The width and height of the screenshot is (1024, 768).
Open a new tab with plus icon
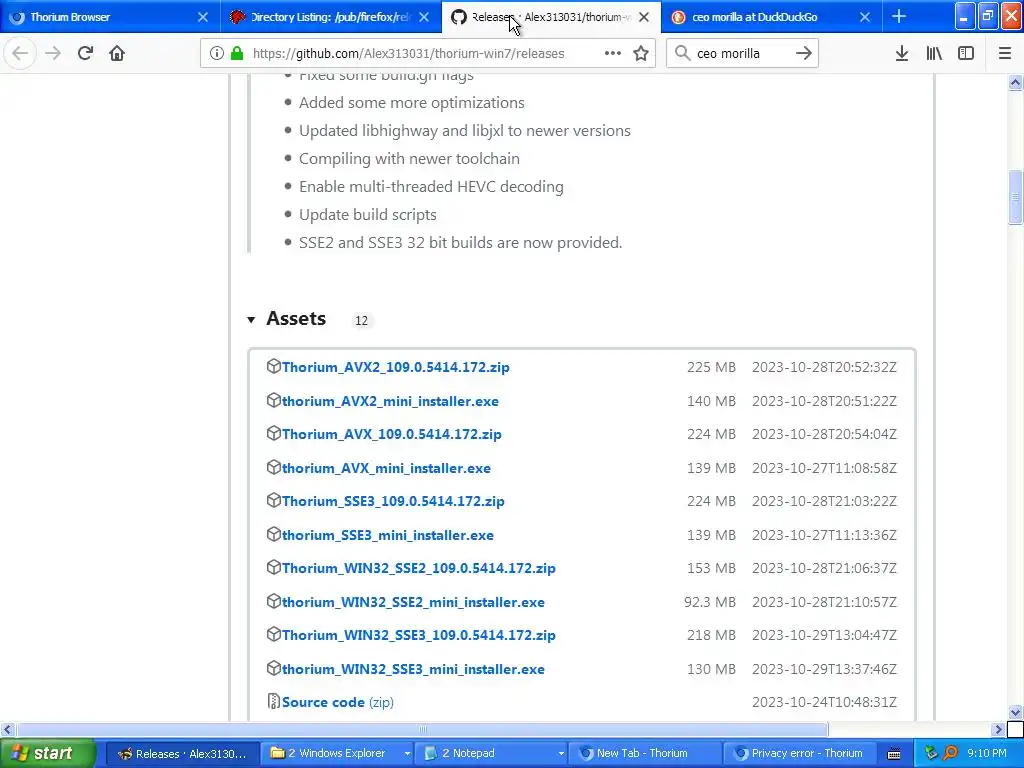click(899, 16)
